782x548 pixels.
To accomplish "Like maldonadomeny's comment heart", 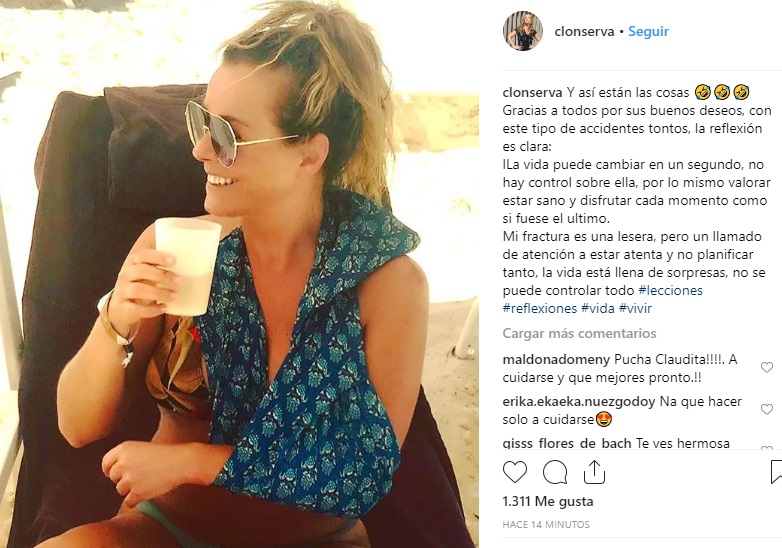I will (767, 367).
